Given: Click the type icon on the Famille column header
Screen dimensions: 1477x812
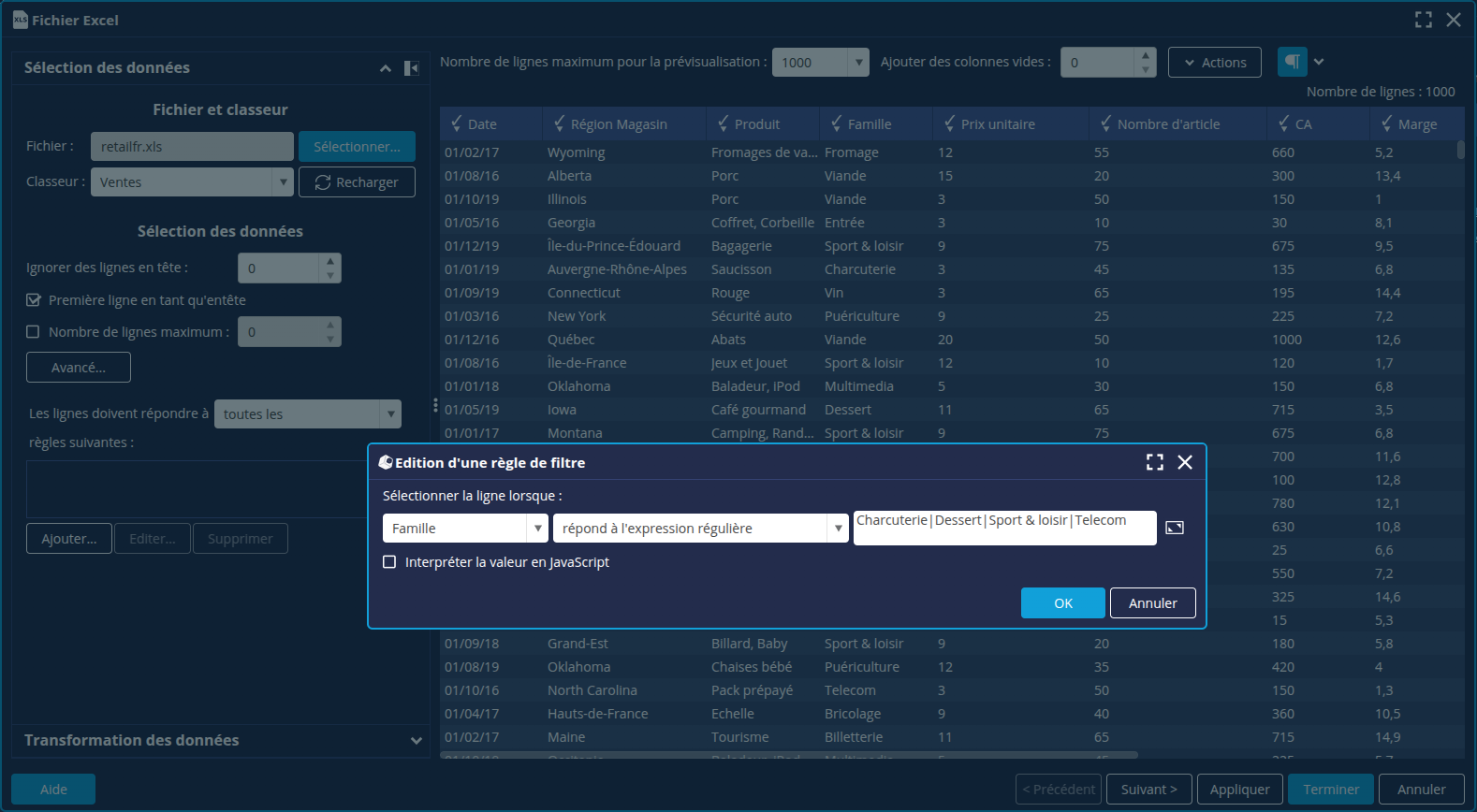Looking at the screenshot, I should (x=836, y=123).
